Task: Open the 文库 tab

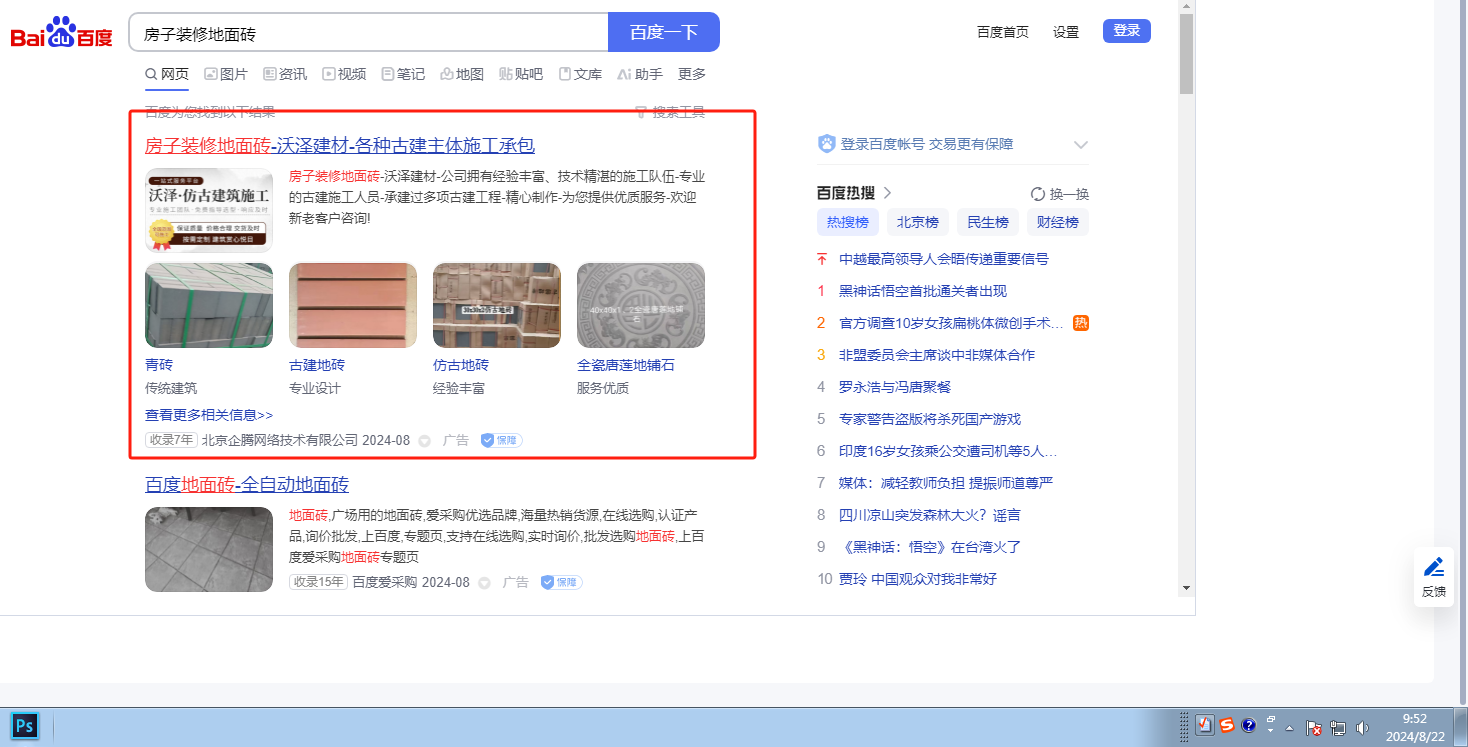Action: (580, 74)
